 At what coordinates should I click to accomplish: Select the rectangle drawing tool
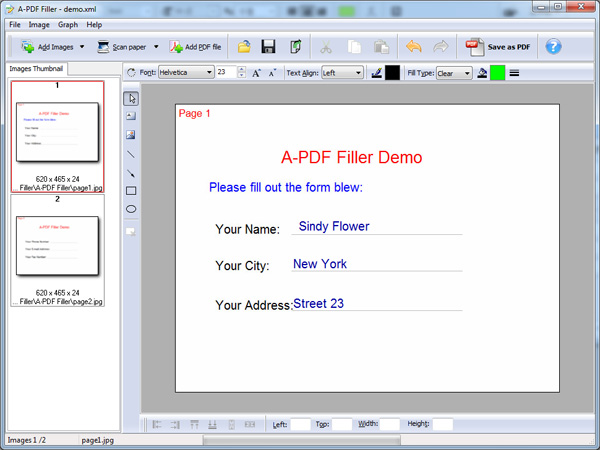[x=131, y=191]
